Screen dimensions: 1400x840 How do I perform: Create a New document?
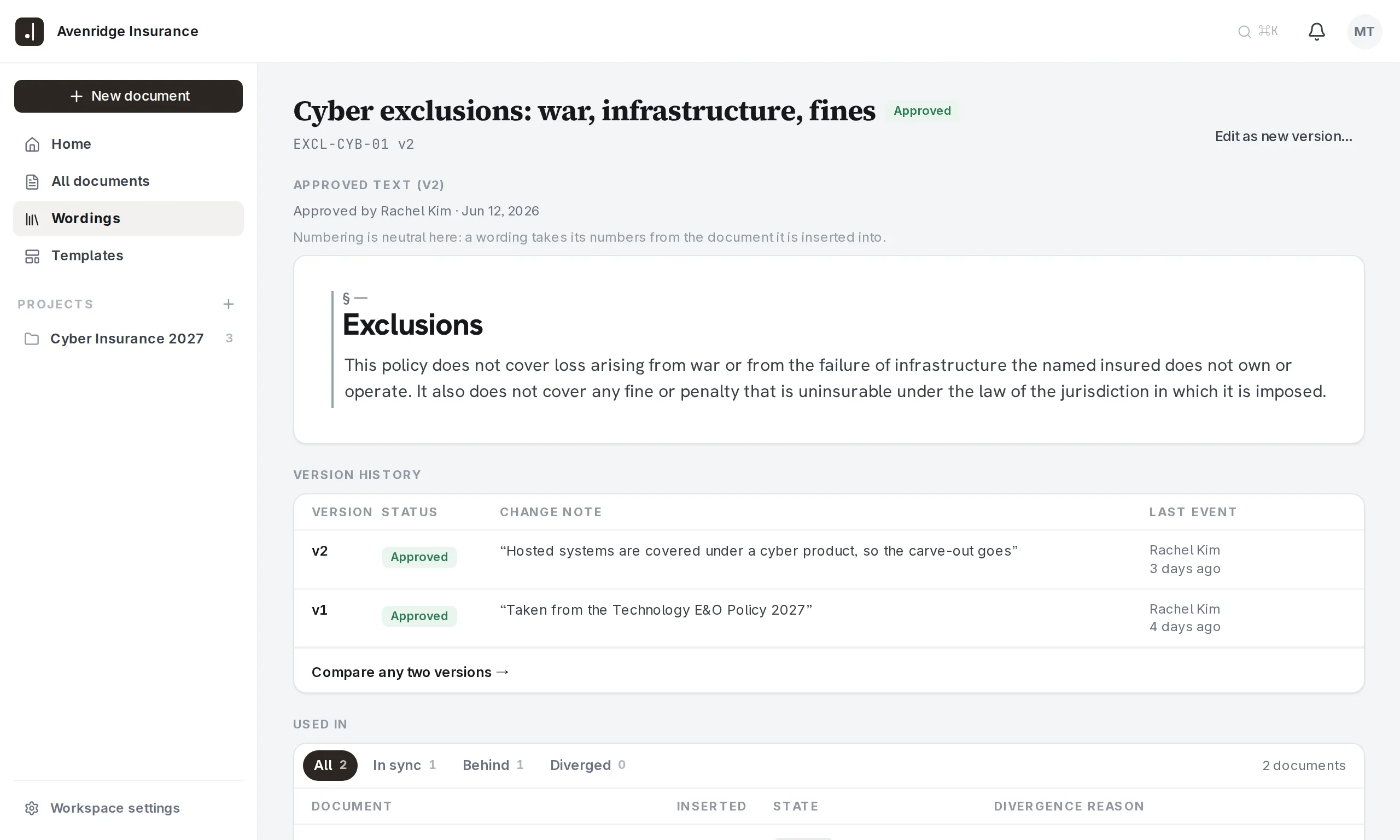click(129, 96)
